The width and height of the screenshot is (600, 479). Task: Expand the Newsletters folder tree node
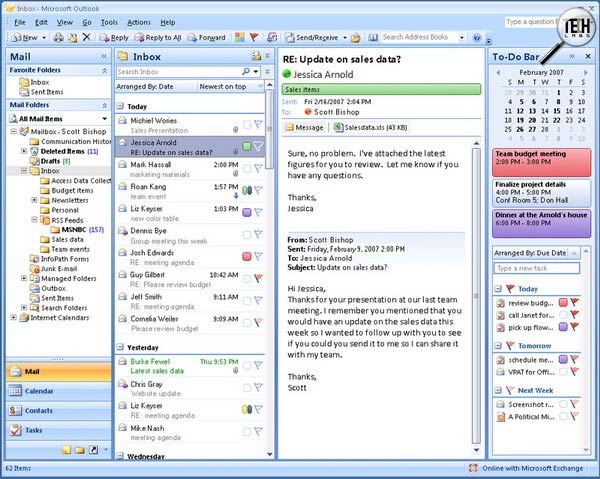(x=34, y=200)
